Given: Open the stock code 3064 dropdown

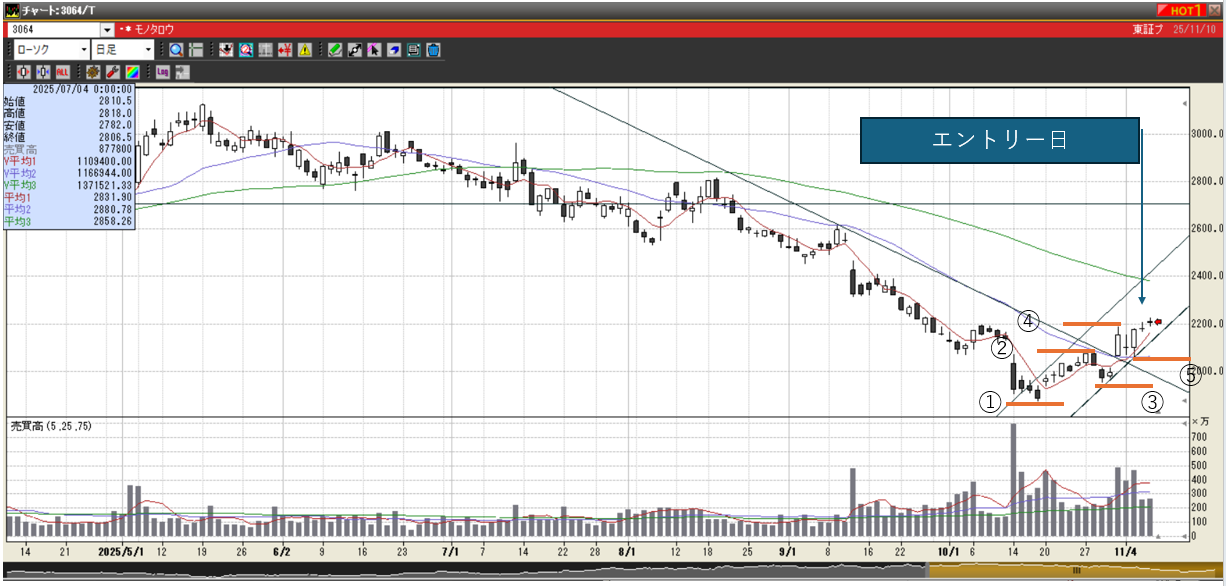Looking at the screenshot, I should pos(107,30).
